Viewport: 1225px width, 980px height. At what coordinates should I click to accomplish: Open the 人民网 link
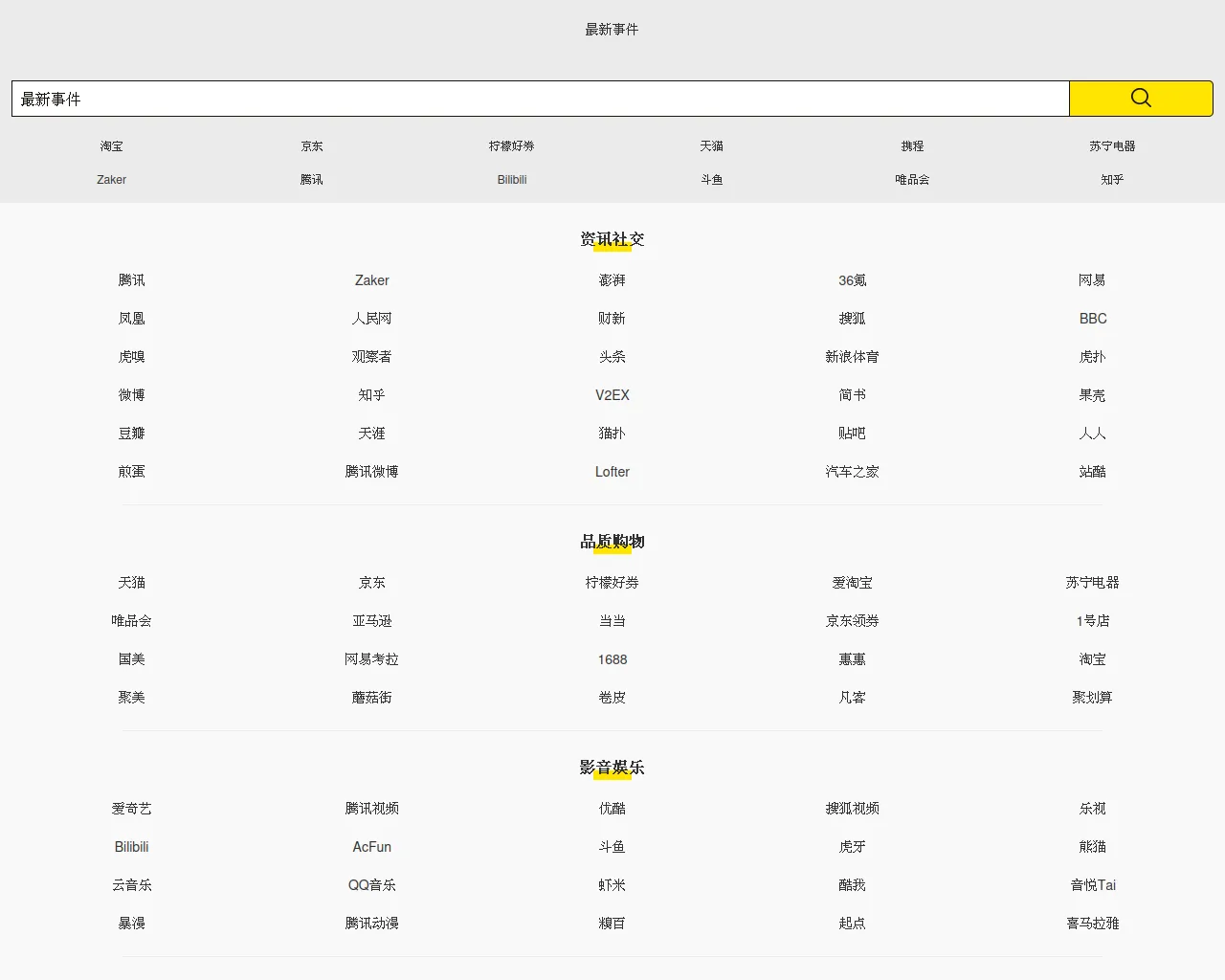tap(372, 319)
